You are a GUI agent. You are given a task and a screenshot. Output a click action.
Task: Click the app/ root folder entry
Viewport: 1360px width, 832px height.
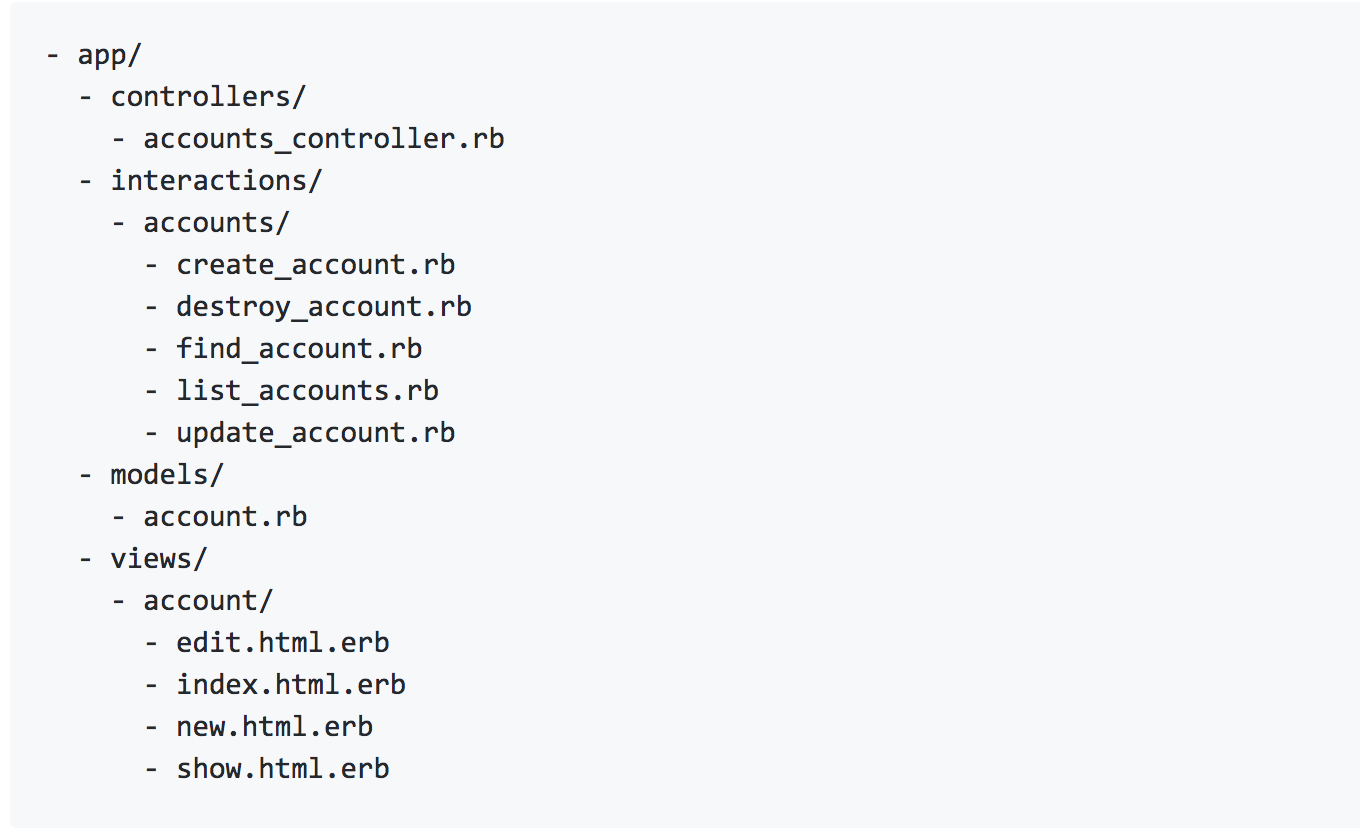[110, 55]
